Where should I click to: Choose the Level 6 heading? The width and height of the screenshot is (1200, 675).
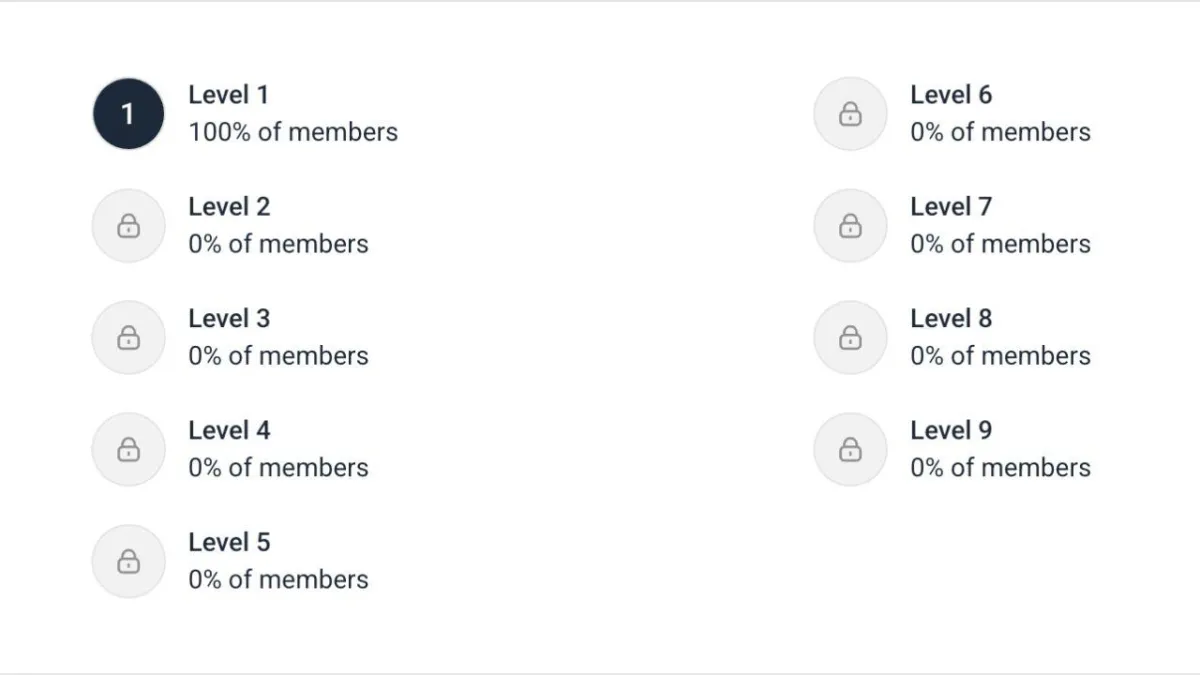[x=951, y=95]
